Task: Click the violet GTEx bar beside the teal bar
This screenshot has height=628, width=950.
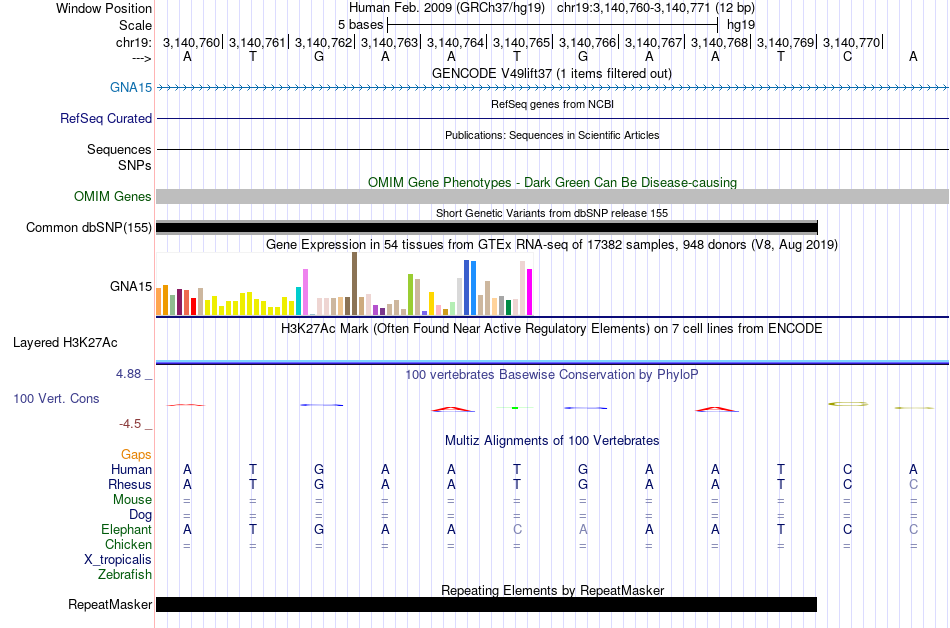Action: (305, 292)
